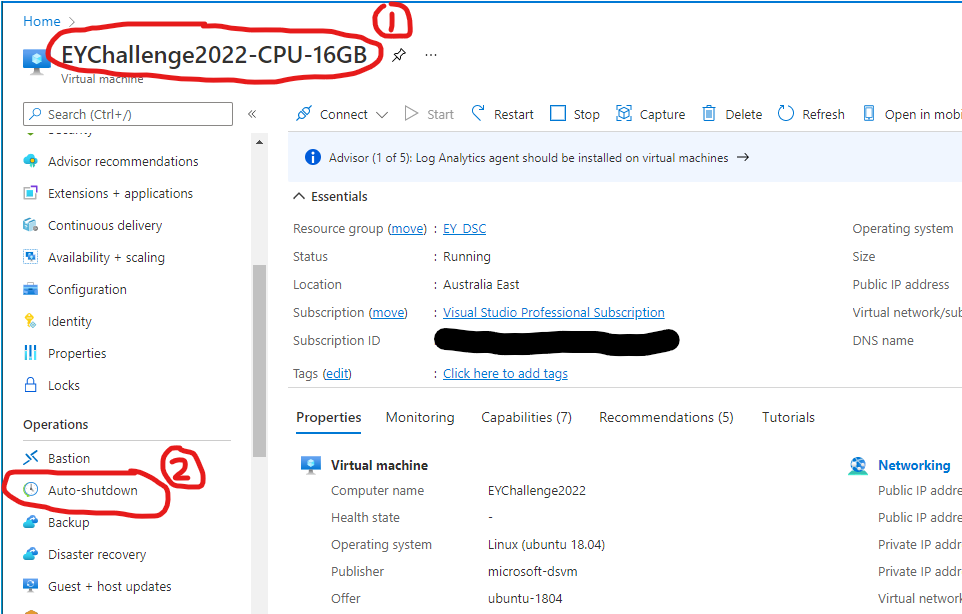Open the Advisor notification arrow
Screen dimensions: 962x614
(x=743, y=158)
